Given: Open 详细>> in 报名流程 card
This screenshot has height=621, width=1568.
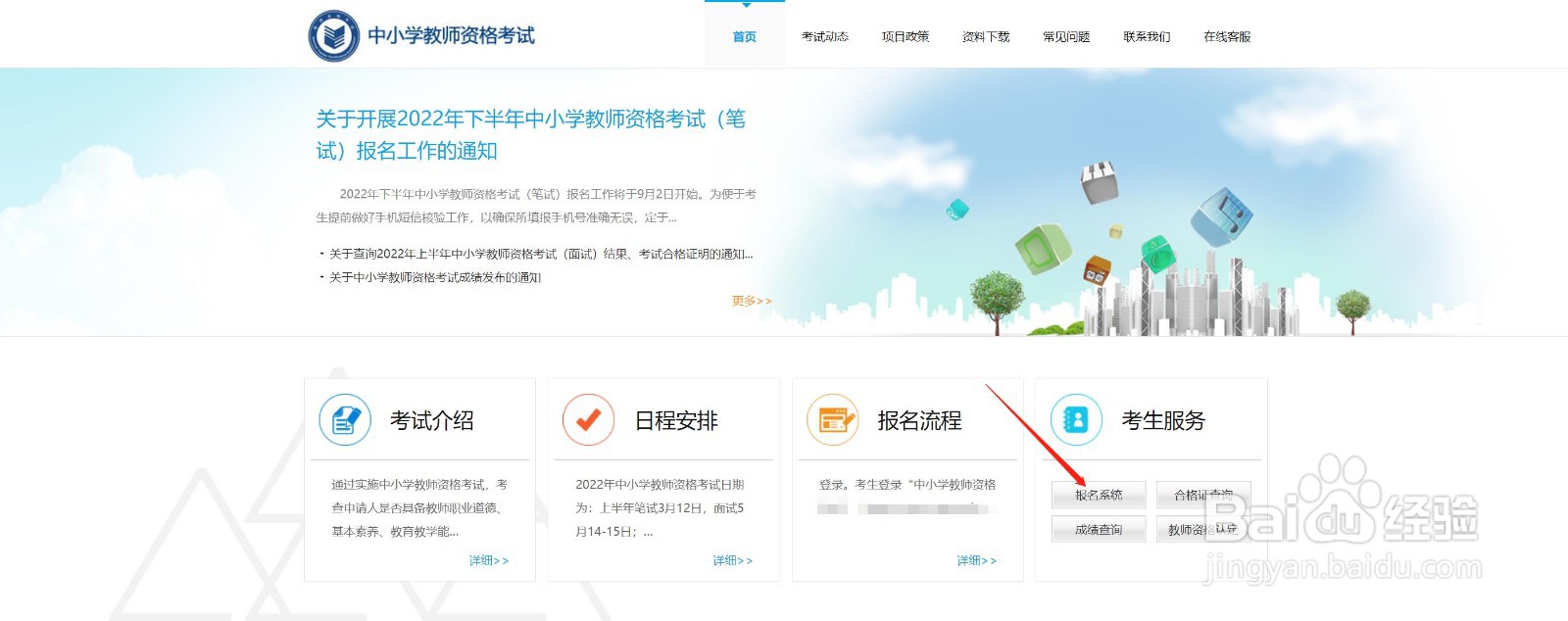Looking at the screenshot, I should 976,560.
